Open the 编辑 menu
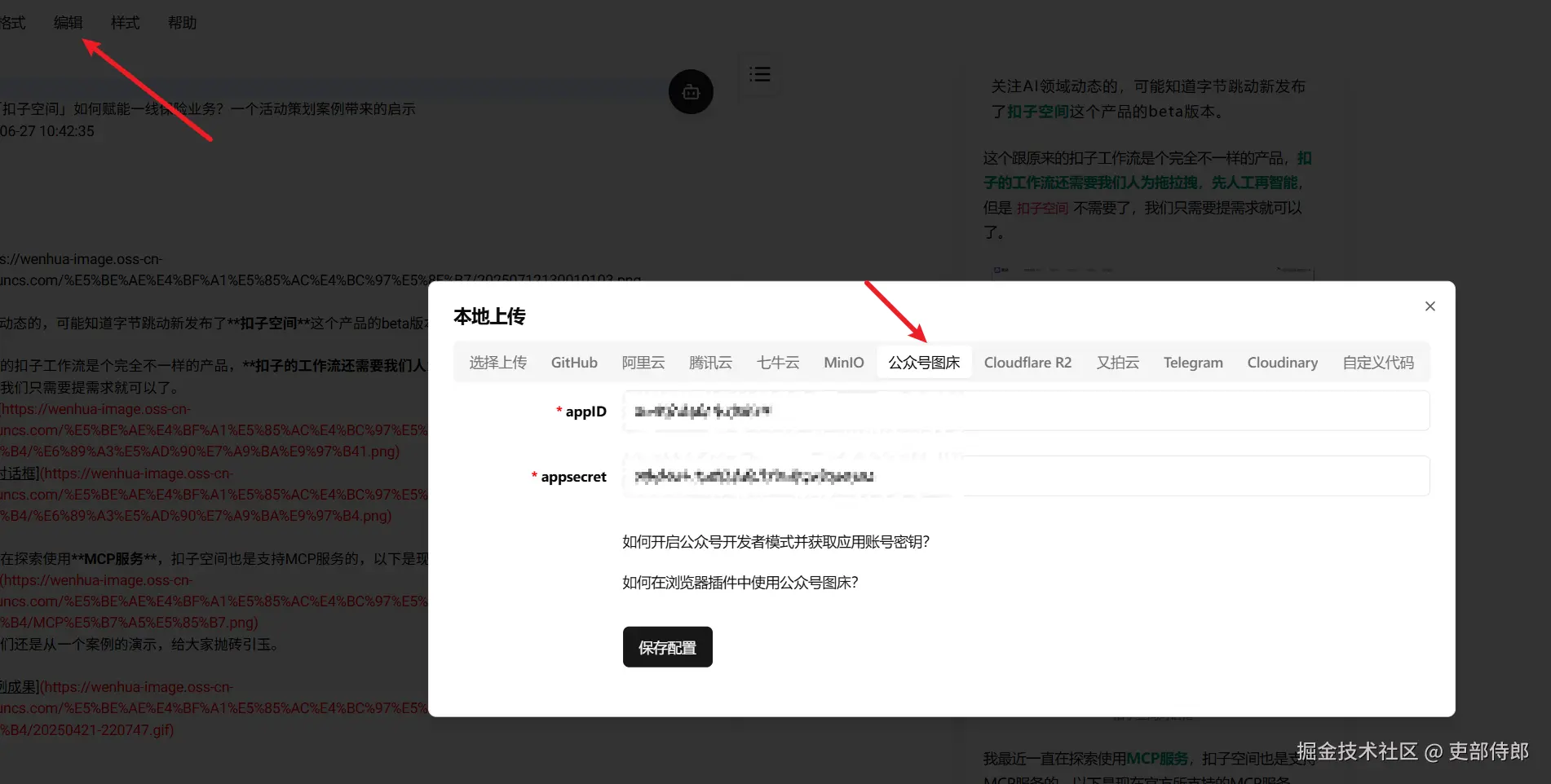This screenshot has width=1551, height=784. click(x=69, y=22)
